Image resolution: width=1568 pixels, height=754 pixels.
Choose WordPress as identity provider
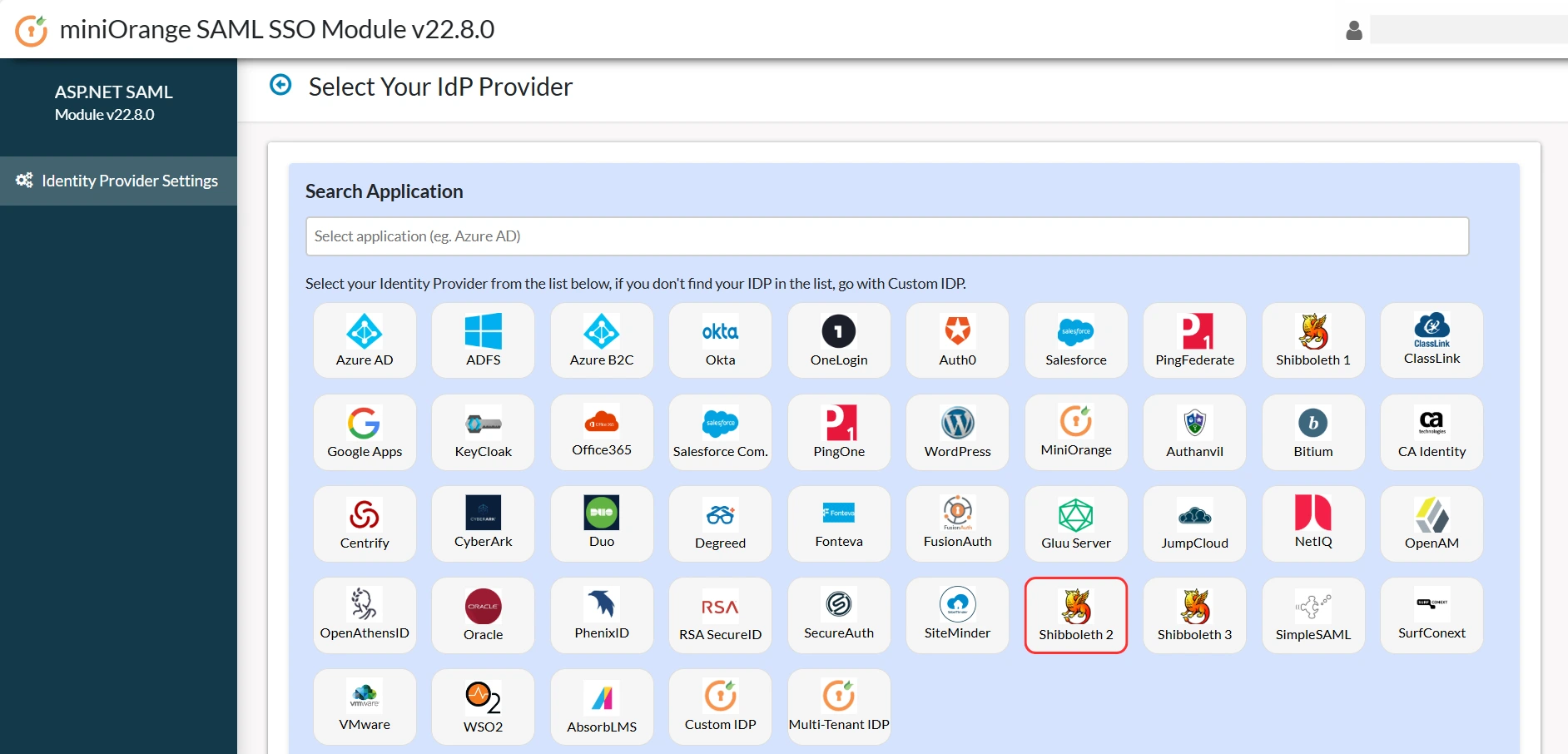(x=958, y=432)
